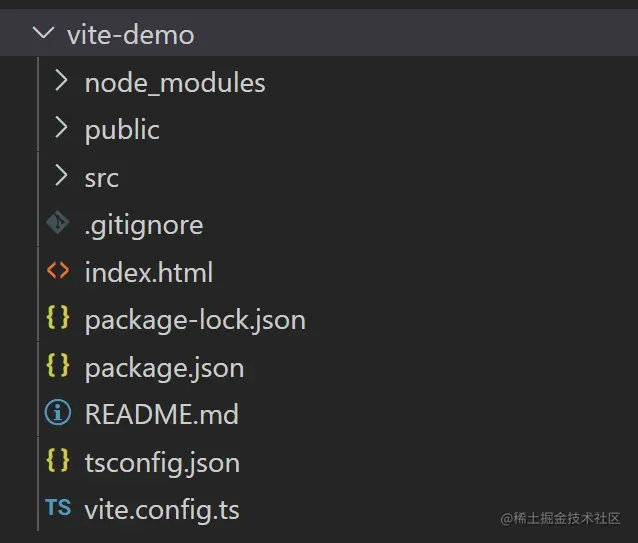Click the JSON braces icon for package-lock.json
This screenshot has width=638, height=543.
[58, 319]
